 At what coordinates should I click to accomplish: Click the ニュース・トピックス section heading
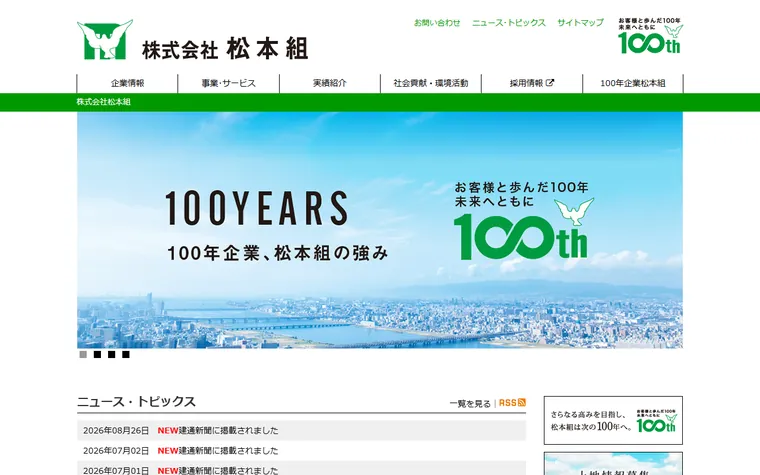tap(136, 402)
